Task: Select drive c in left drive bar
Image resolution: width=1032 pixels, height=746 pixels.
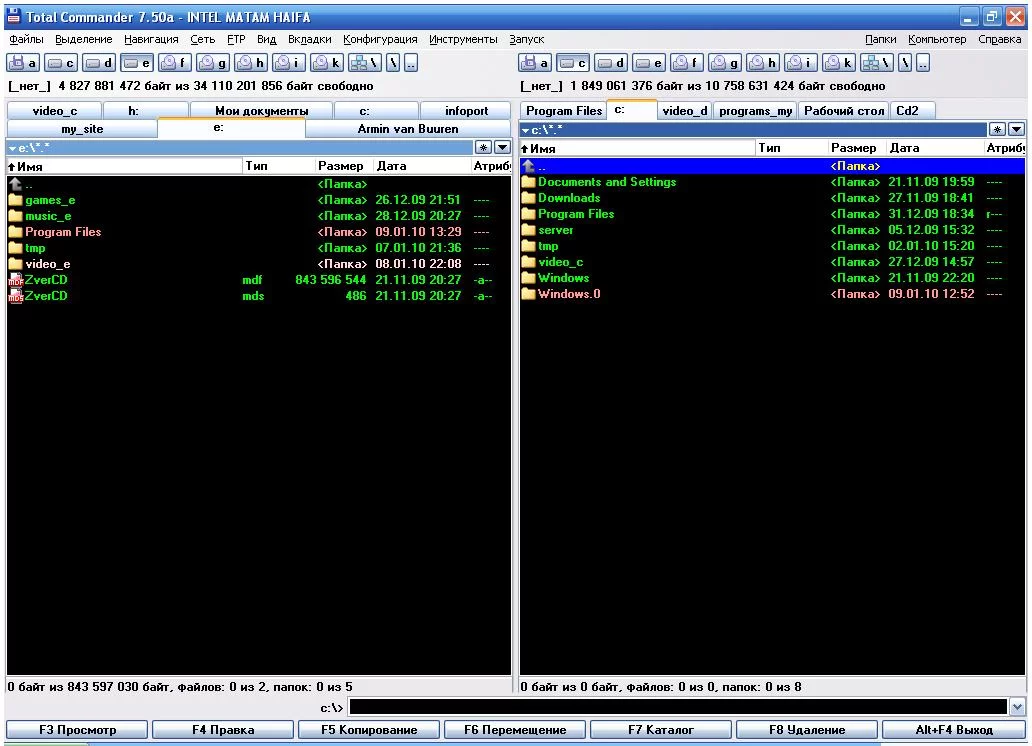Action: click(x=61, y=63)
